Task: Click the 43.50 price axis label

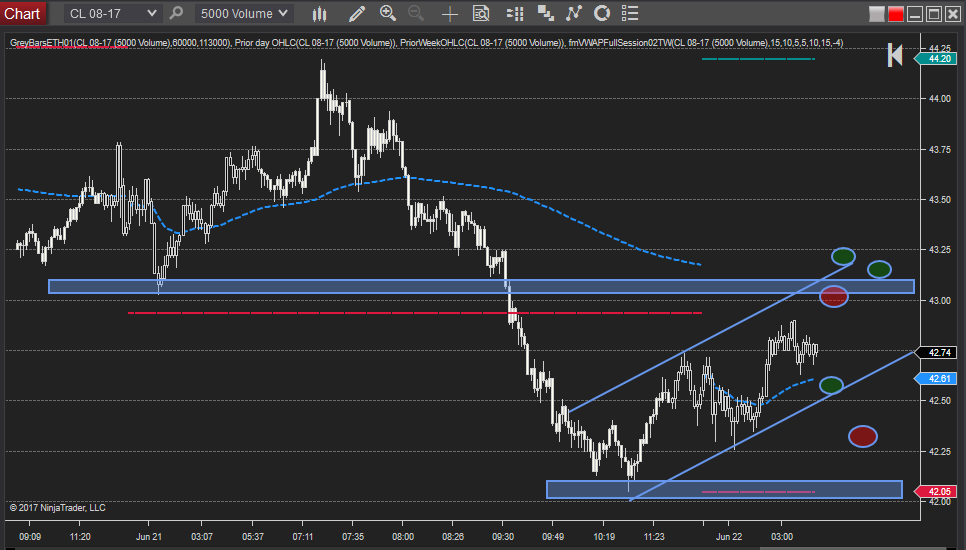Action: [x=940, y=200]
